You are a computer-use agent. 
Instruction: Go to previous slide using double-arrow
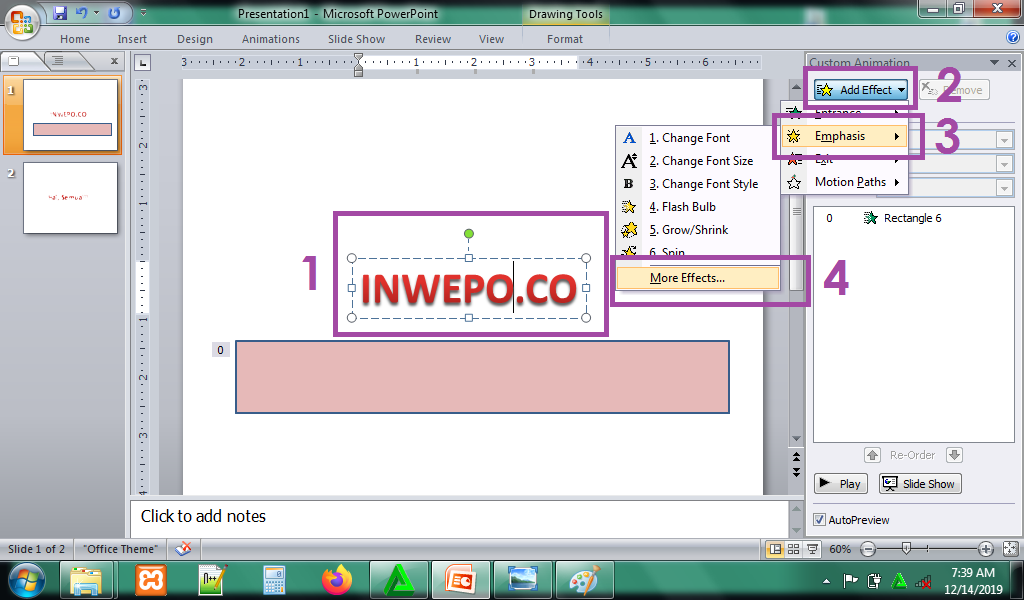click(x=796, y=456)
